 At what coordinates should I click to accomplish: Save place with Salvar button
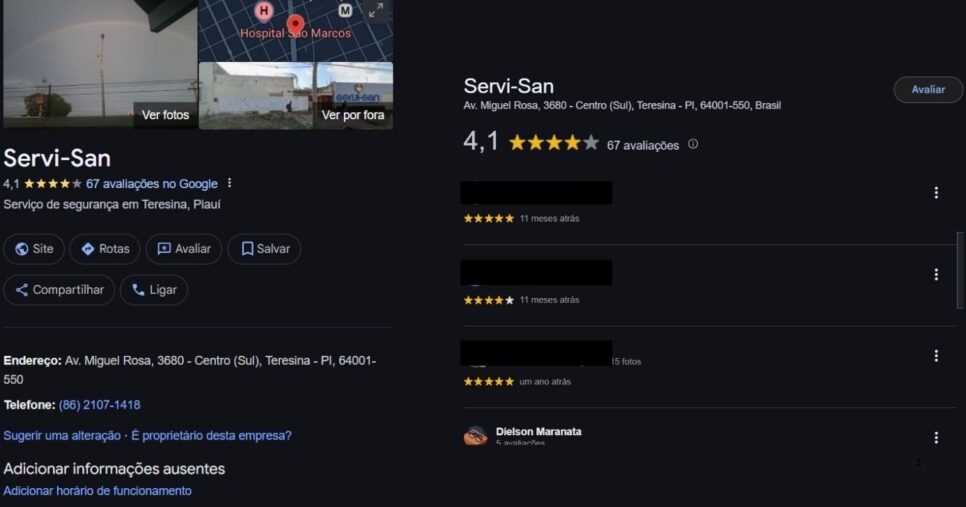point(264,249)
